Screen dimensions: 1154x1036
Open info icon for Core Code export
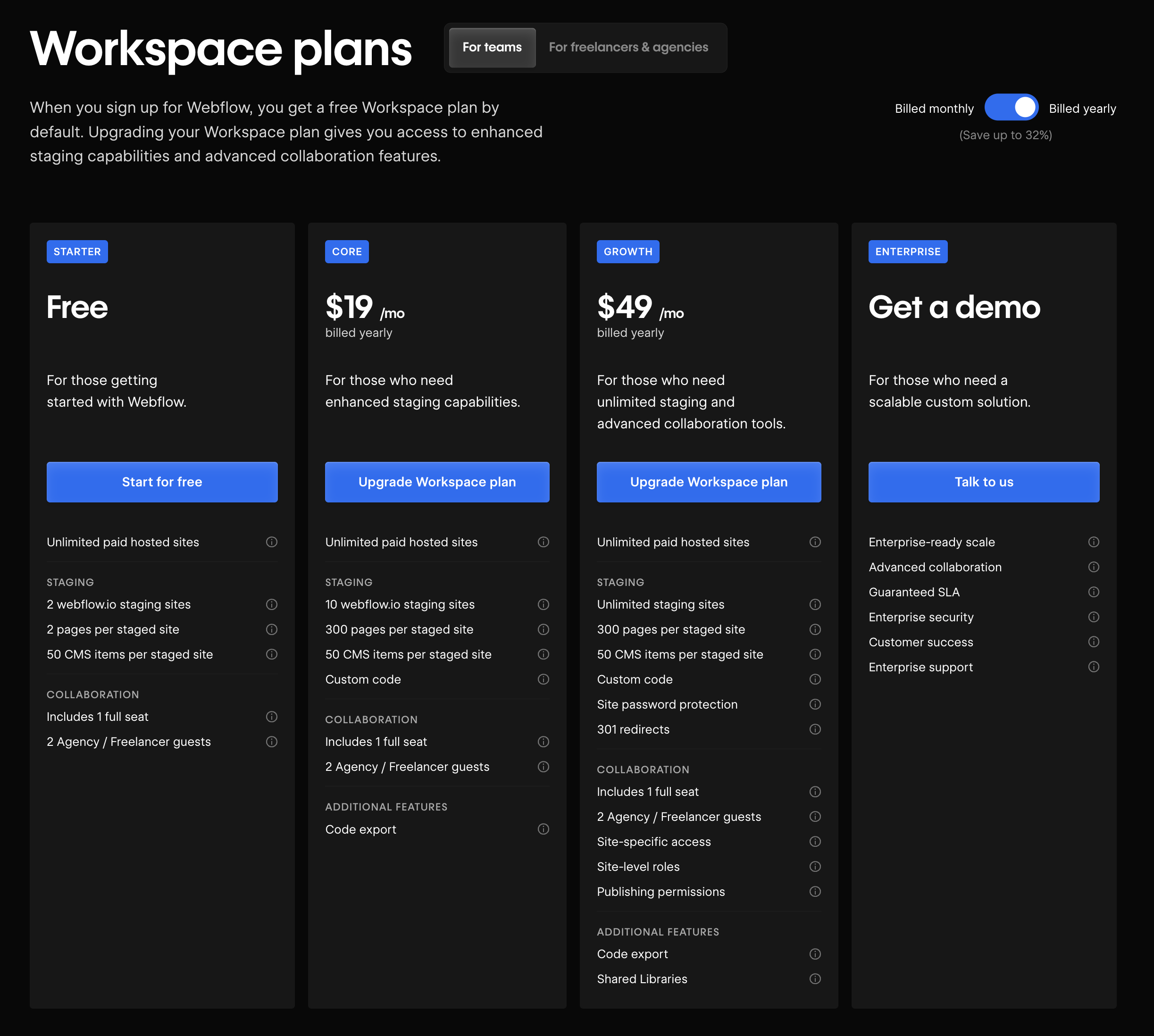544,829
